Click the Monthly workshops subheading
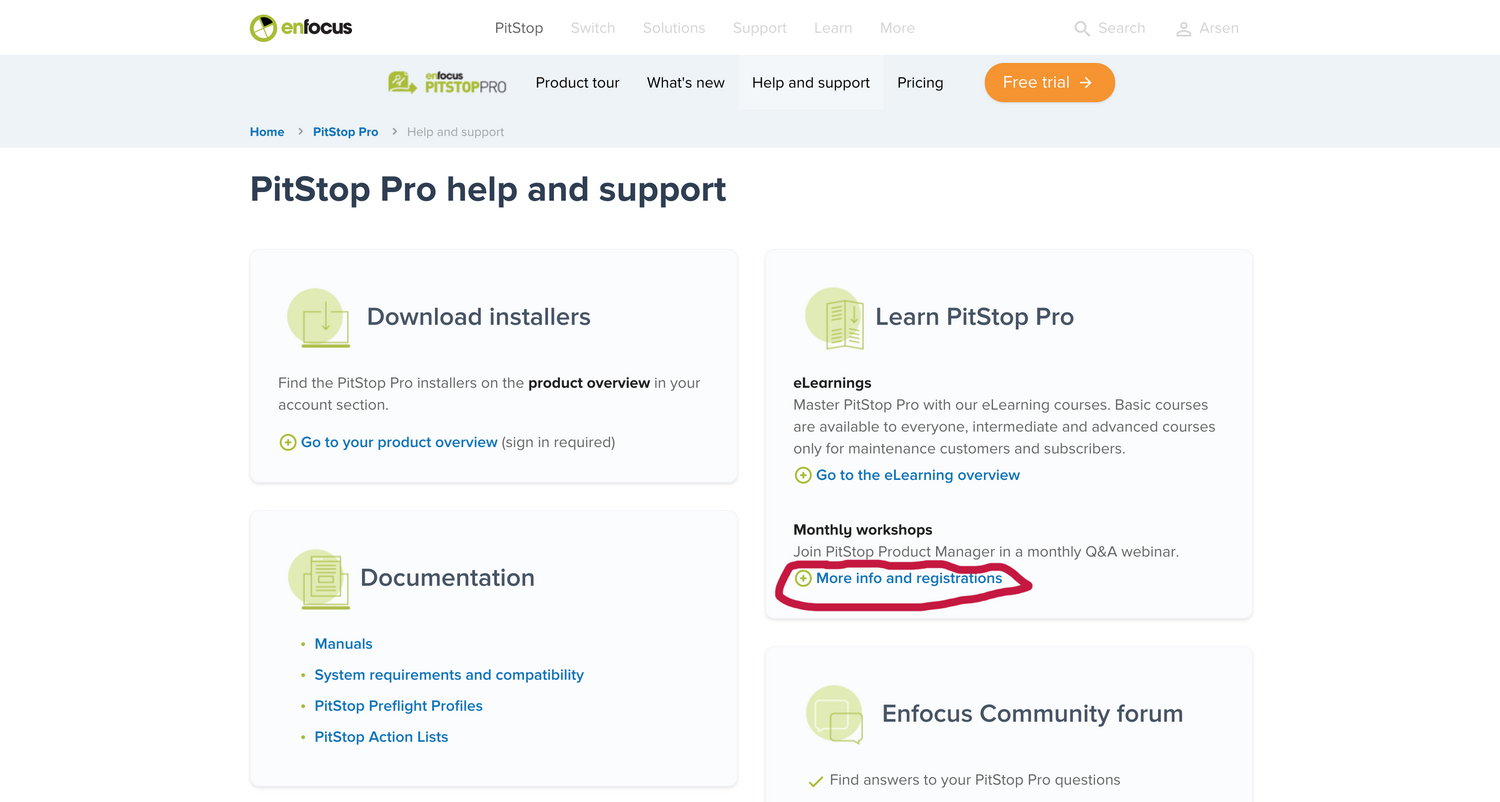The image size is (1500, 802). [863, 530]
